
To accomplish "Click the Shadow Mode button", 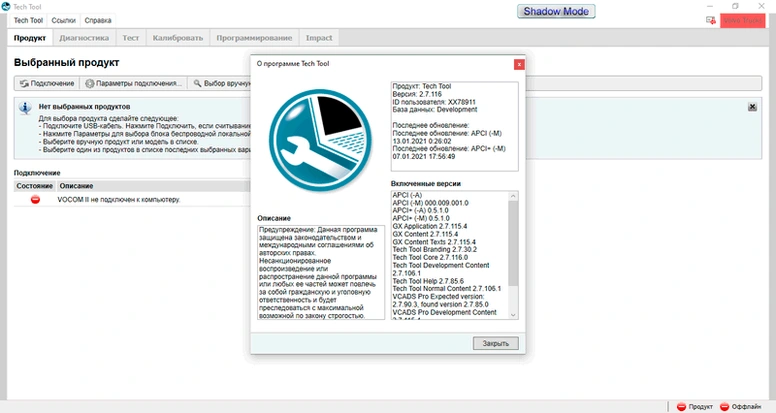I will [556, 11].
